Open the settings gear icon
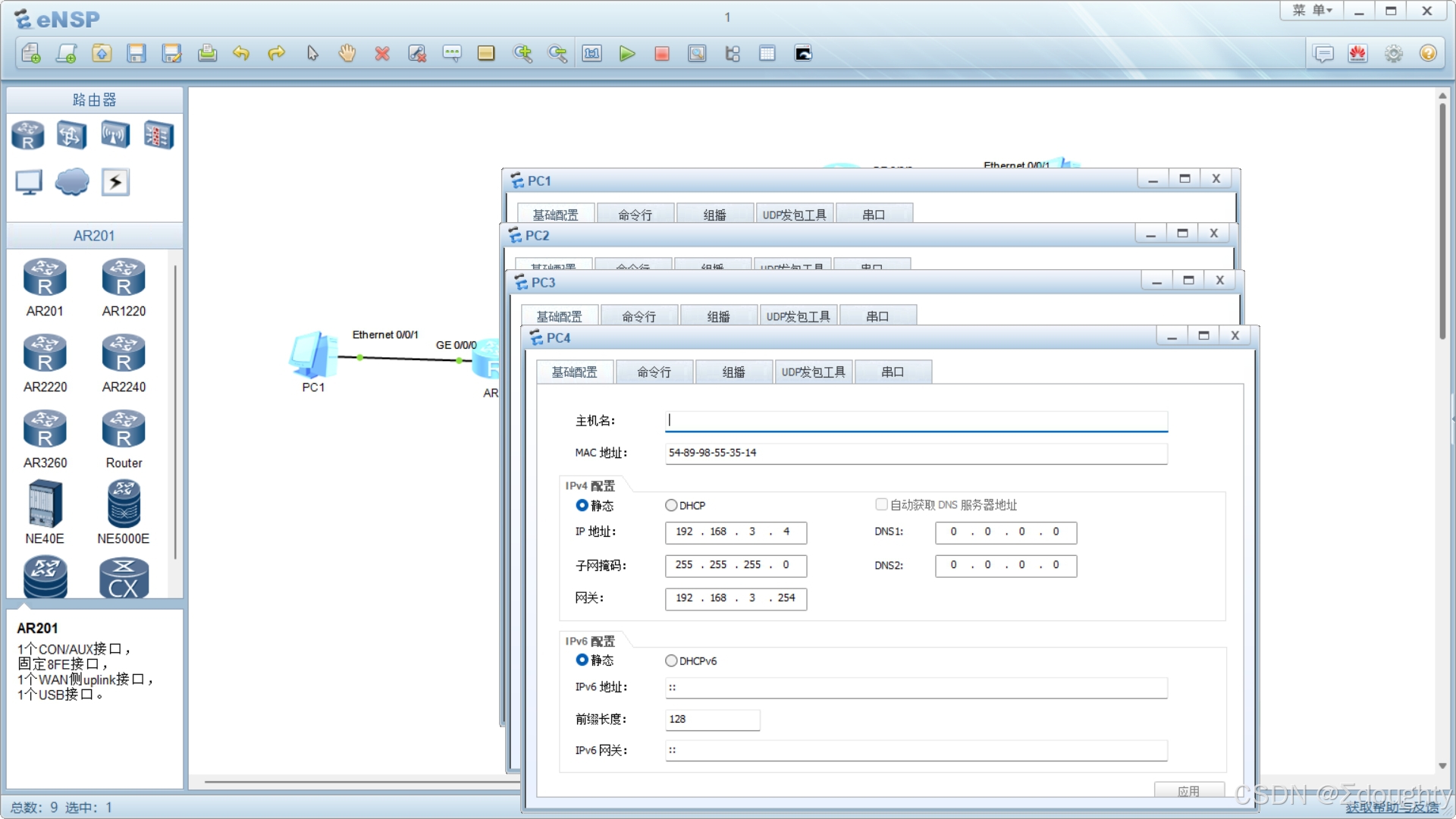The image size is (1456, 819). point(1394,53)
